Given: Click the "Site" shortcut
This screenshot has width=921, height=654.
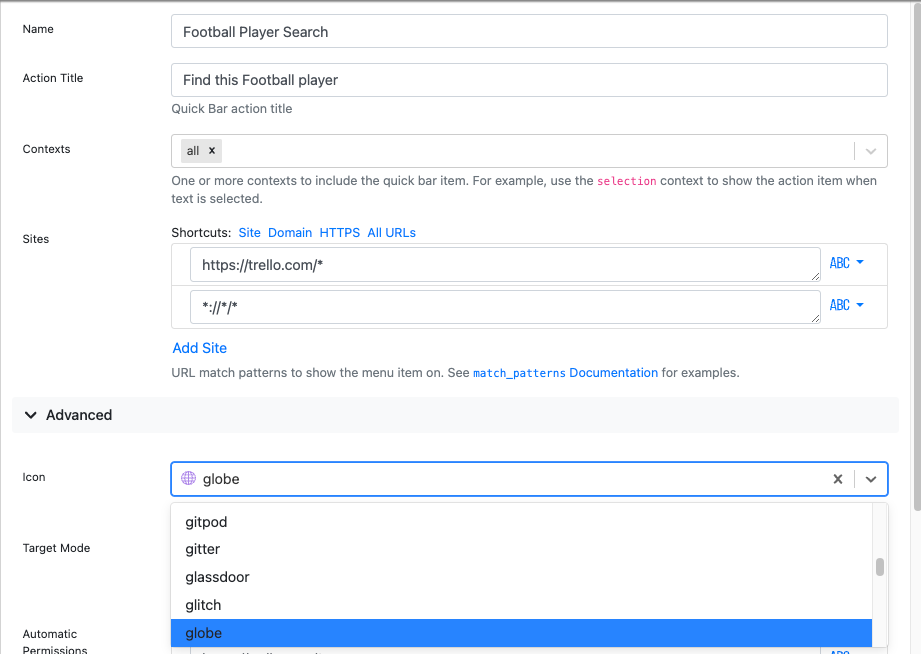Looking at the screenshot, I should [249, 232].
